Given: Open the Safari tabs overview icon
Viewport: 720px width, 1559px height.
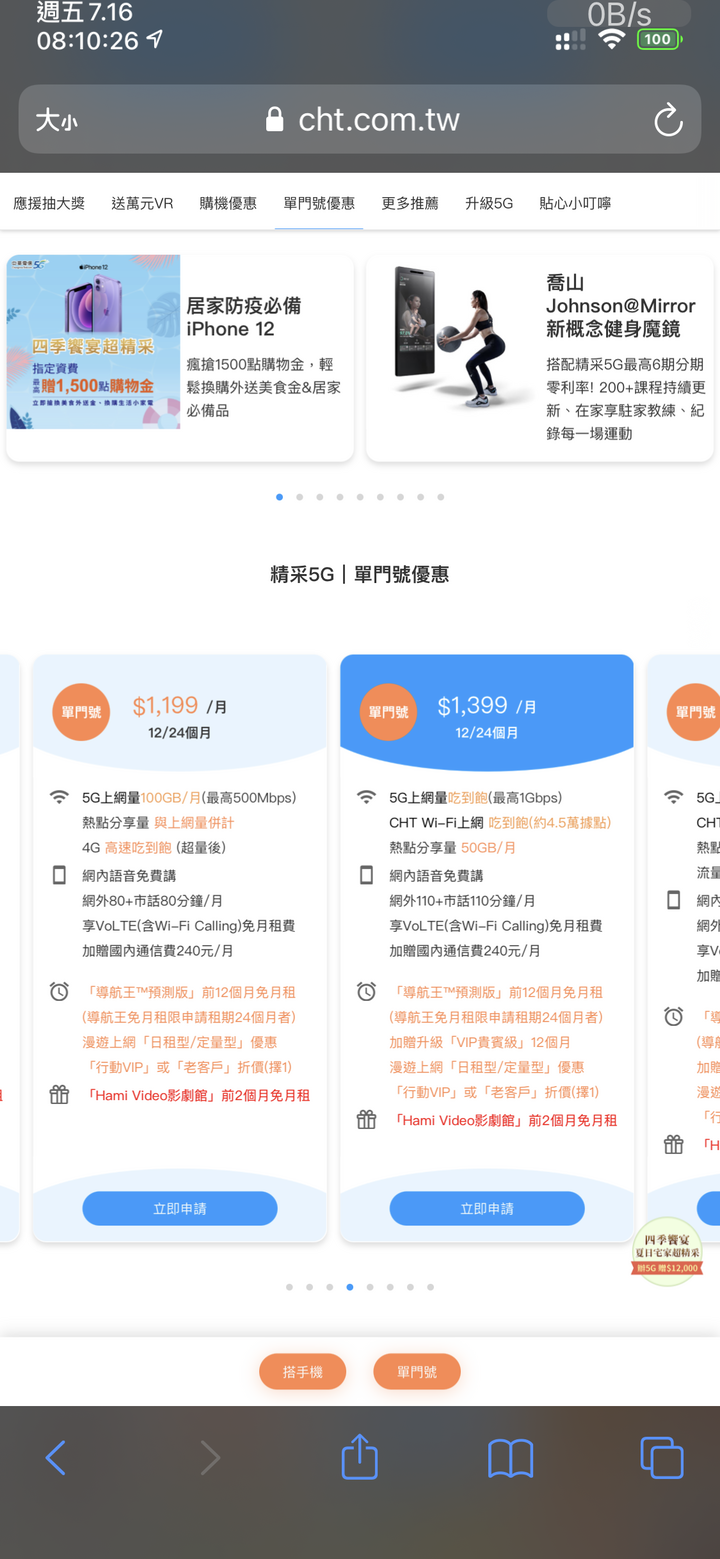Looking at the screenshot, I should click(x=662, y=1457).
